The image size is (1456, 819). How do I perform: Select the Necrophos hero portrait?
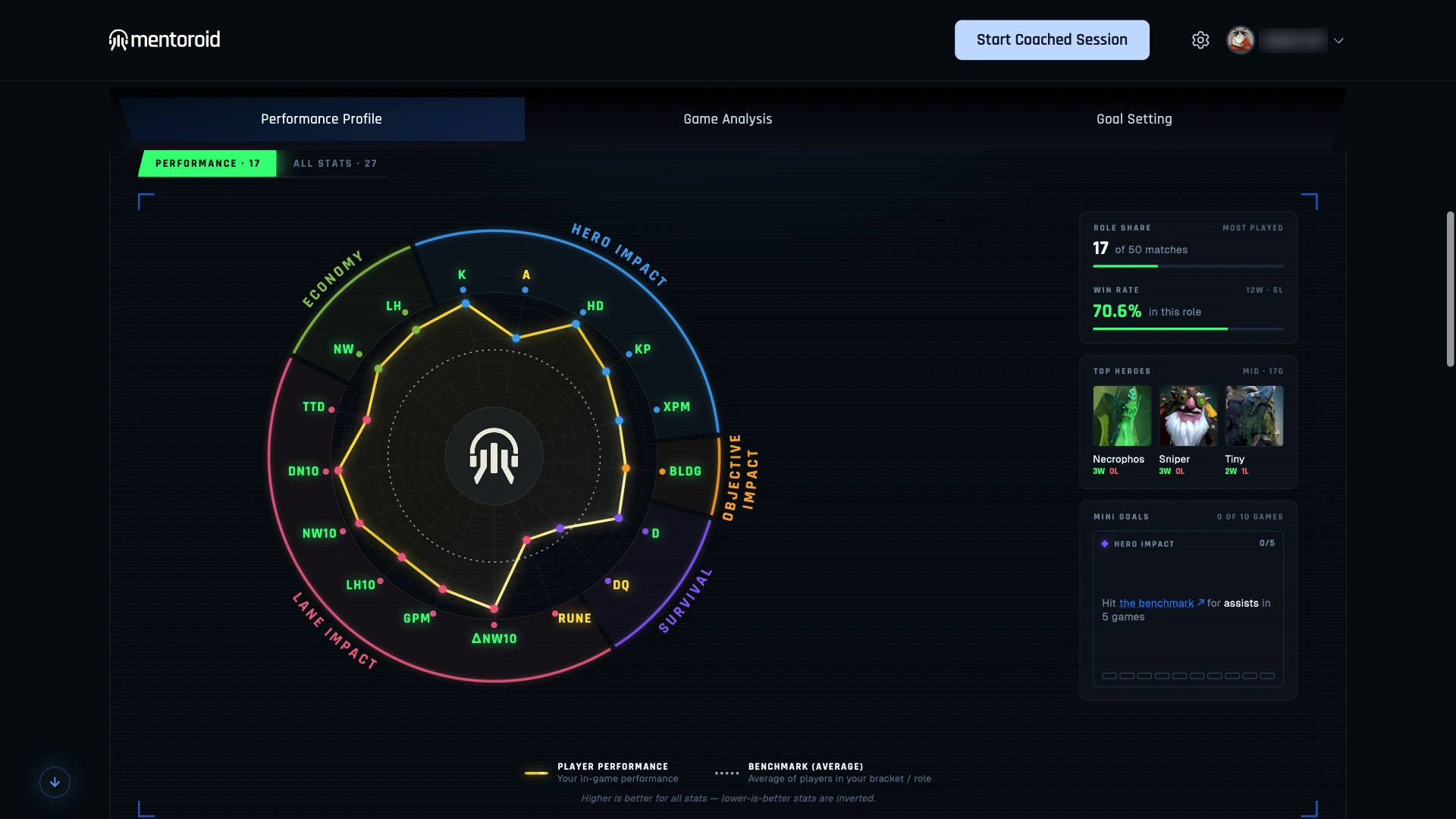coord(1122,416)
